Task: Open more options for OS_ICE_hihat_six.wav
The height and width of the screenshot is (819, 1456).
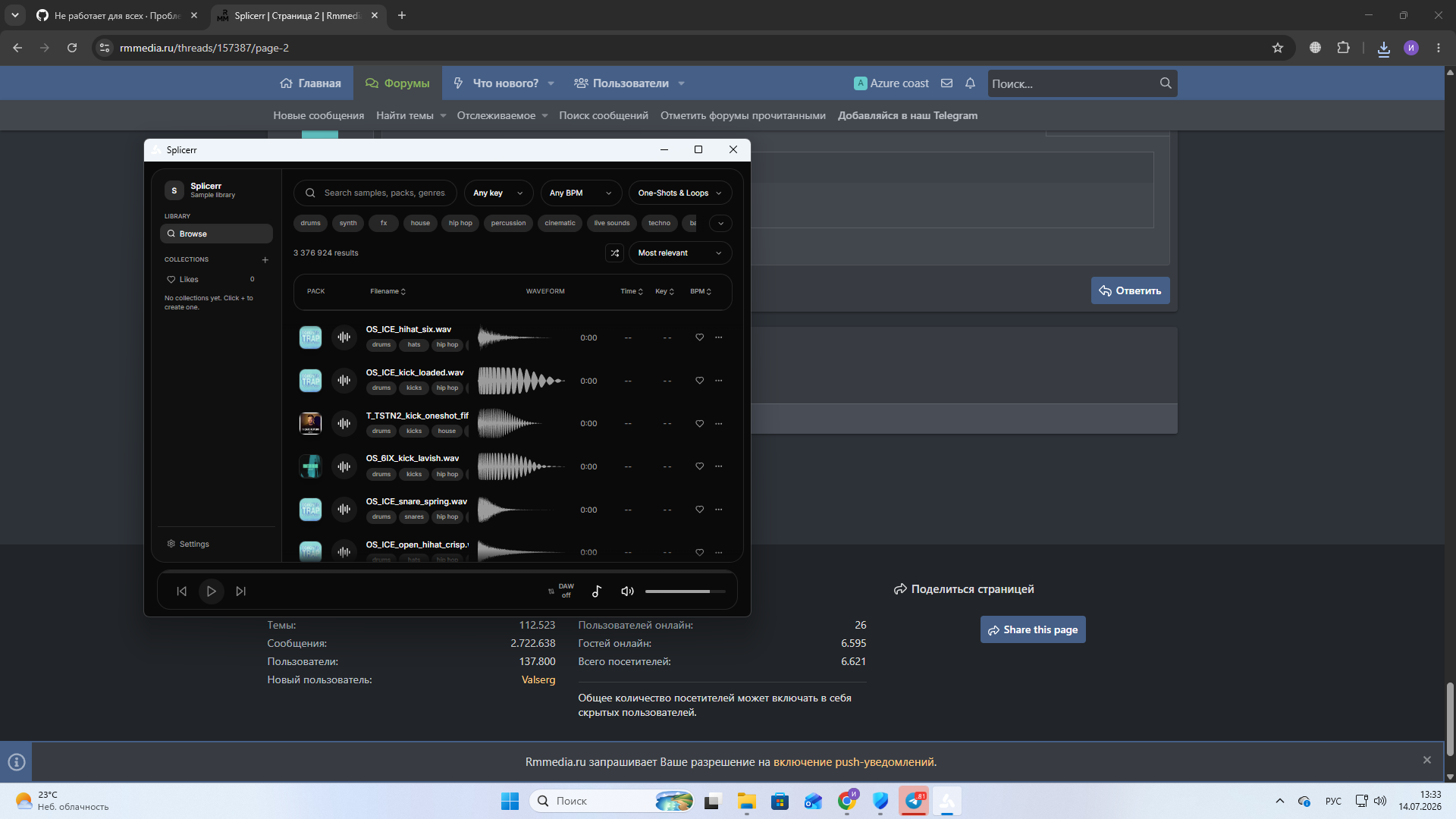Action: 719,337
